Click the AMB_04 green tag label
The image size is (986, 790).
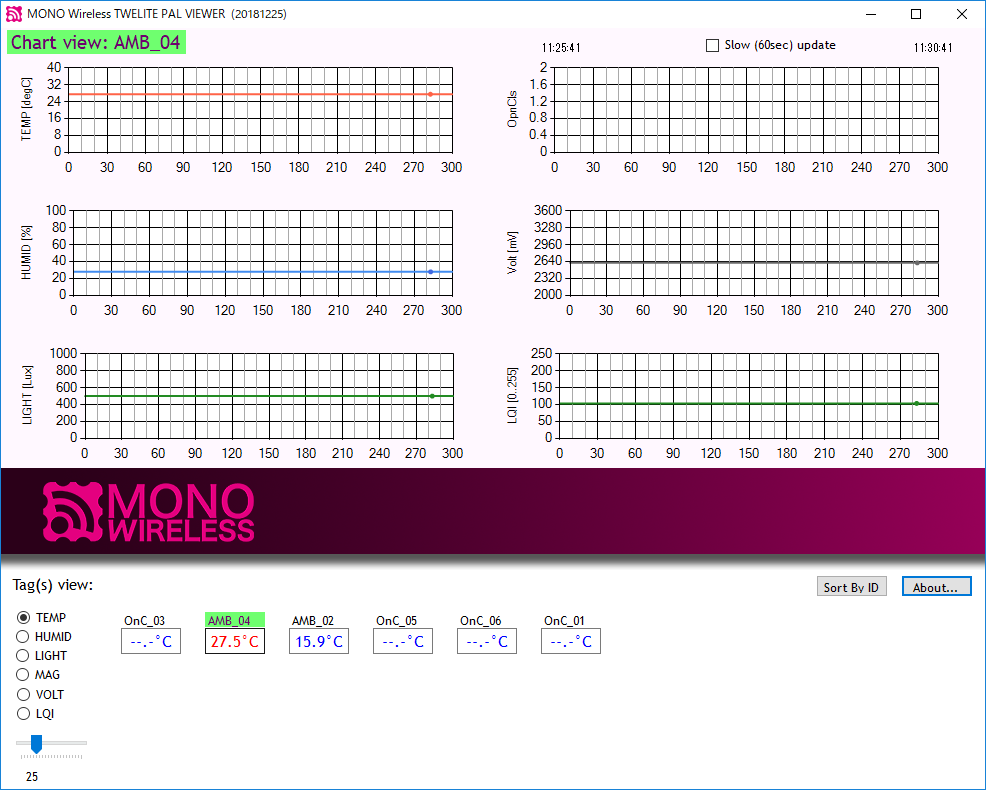coord(235,620)
